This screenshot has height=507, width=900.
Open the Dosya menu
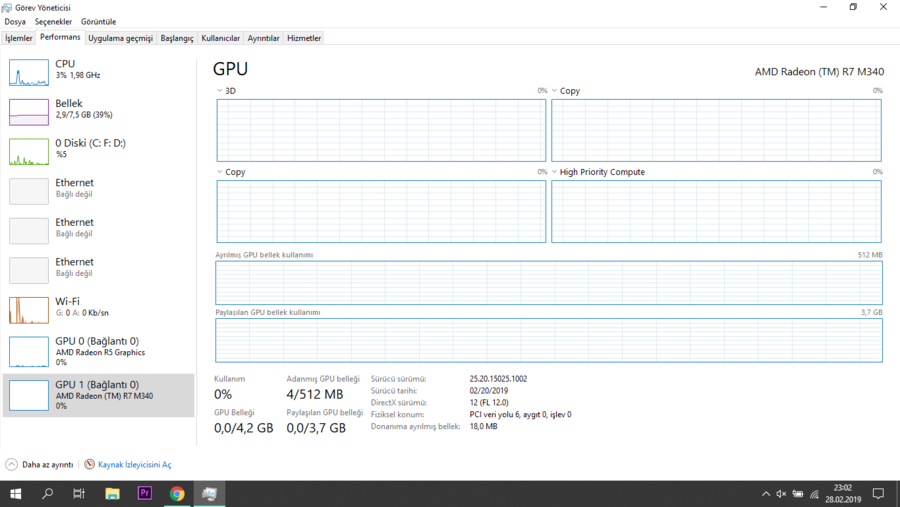point(15,22)
